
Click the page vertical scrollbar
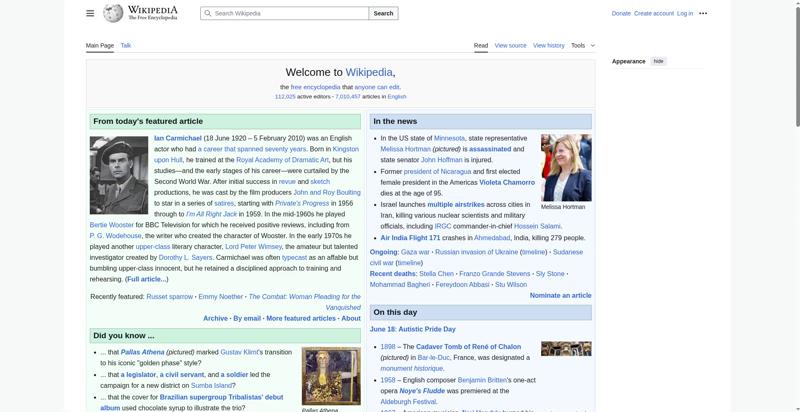[797, 66]
